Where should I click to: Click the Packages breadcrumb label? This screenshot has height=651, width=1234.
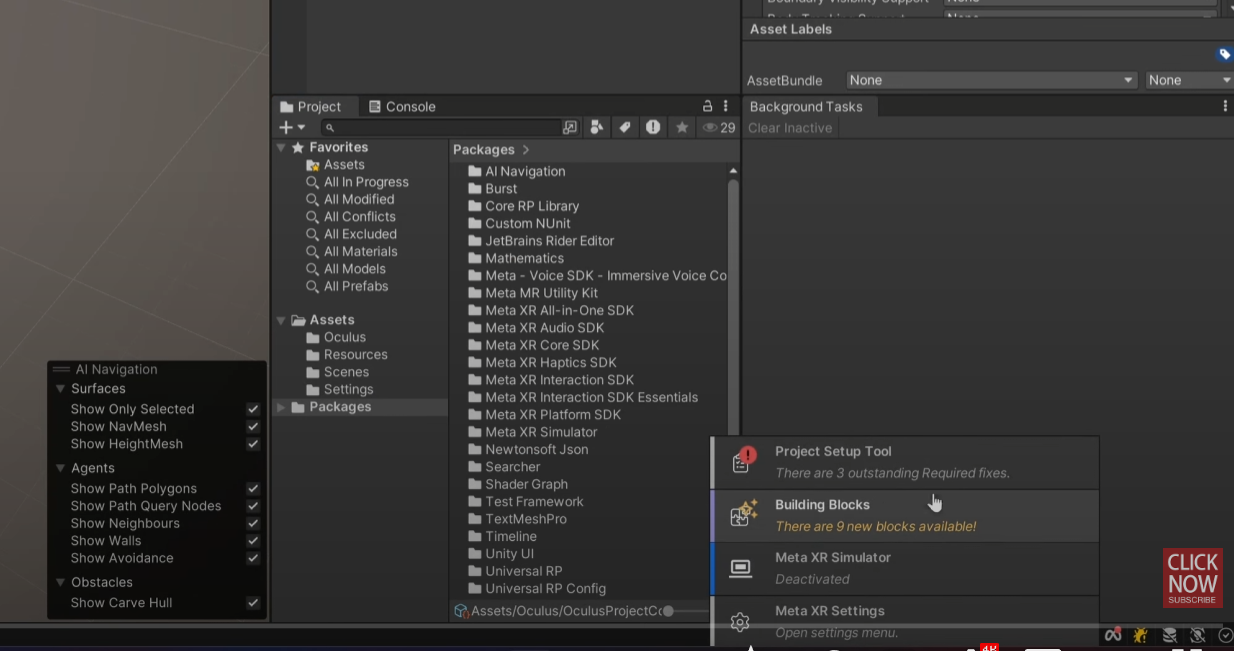click(484, 150)
